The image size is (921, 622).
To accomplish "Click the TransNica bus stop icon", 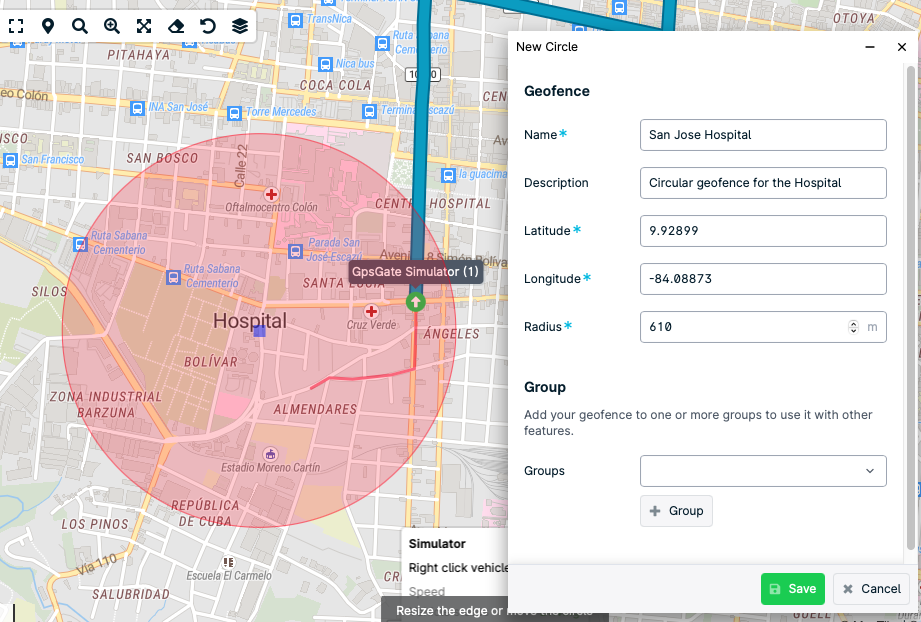I will click(295, 21).
